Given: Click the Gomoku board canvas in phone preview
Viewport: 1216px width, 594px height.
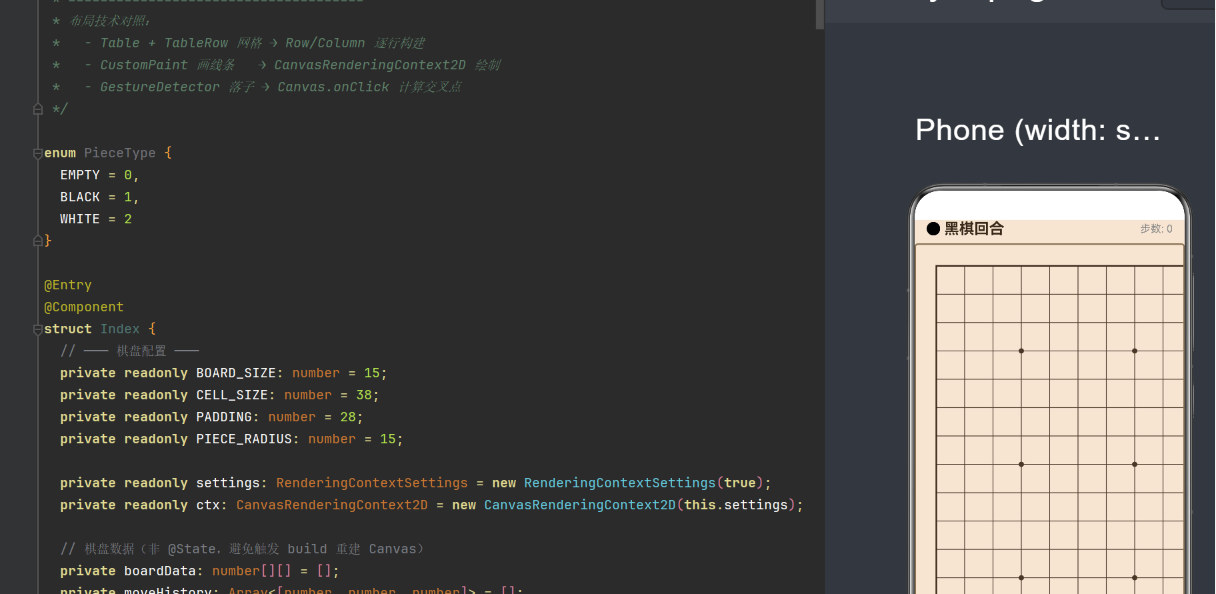Looking at the screenshot, I should [x=1050, y=420].
